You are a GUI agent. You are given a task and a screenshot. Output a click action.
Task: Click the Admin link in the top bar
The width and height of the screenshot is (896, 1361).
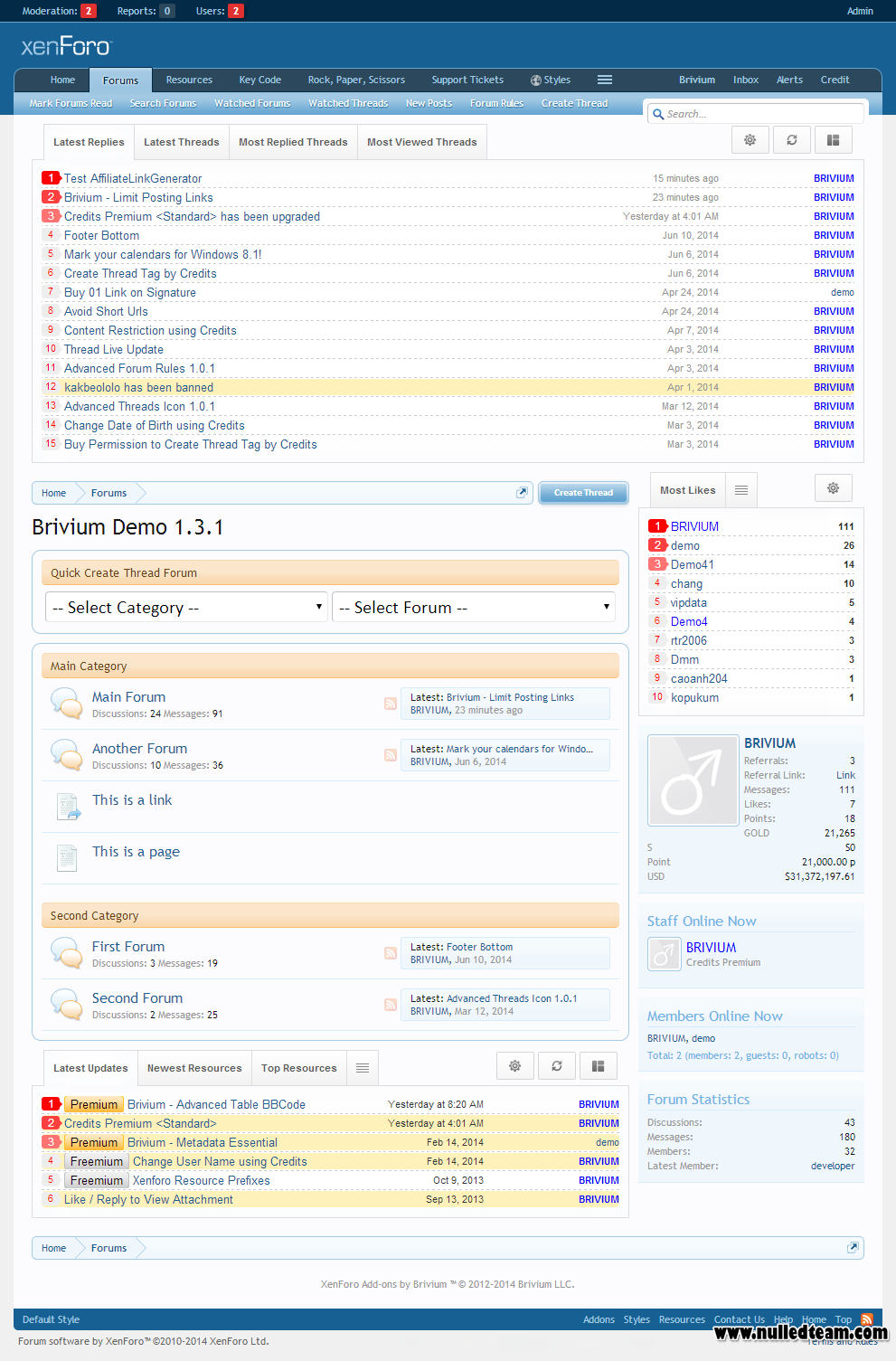[x=860, y=11]
